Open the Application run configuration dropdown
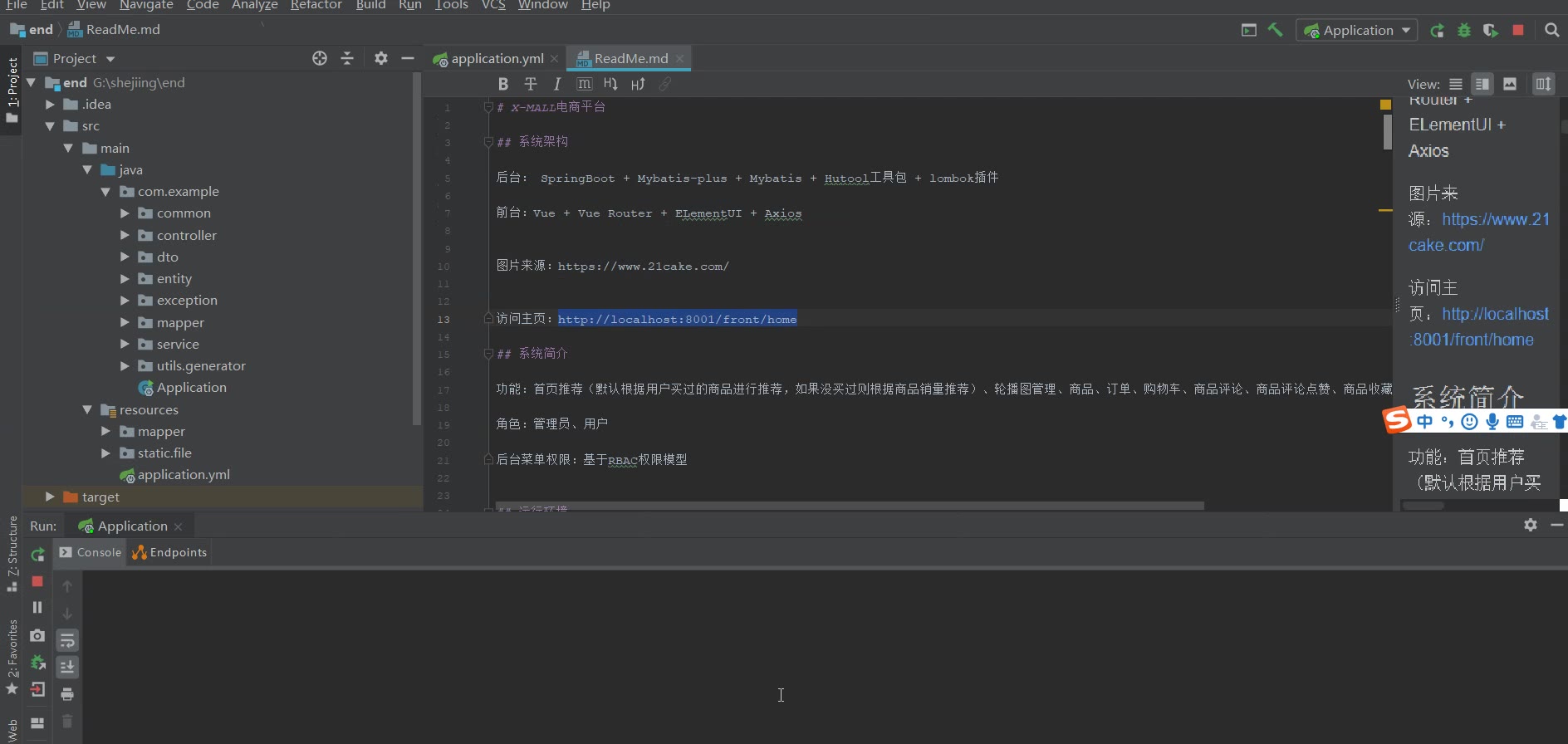 1357,31
